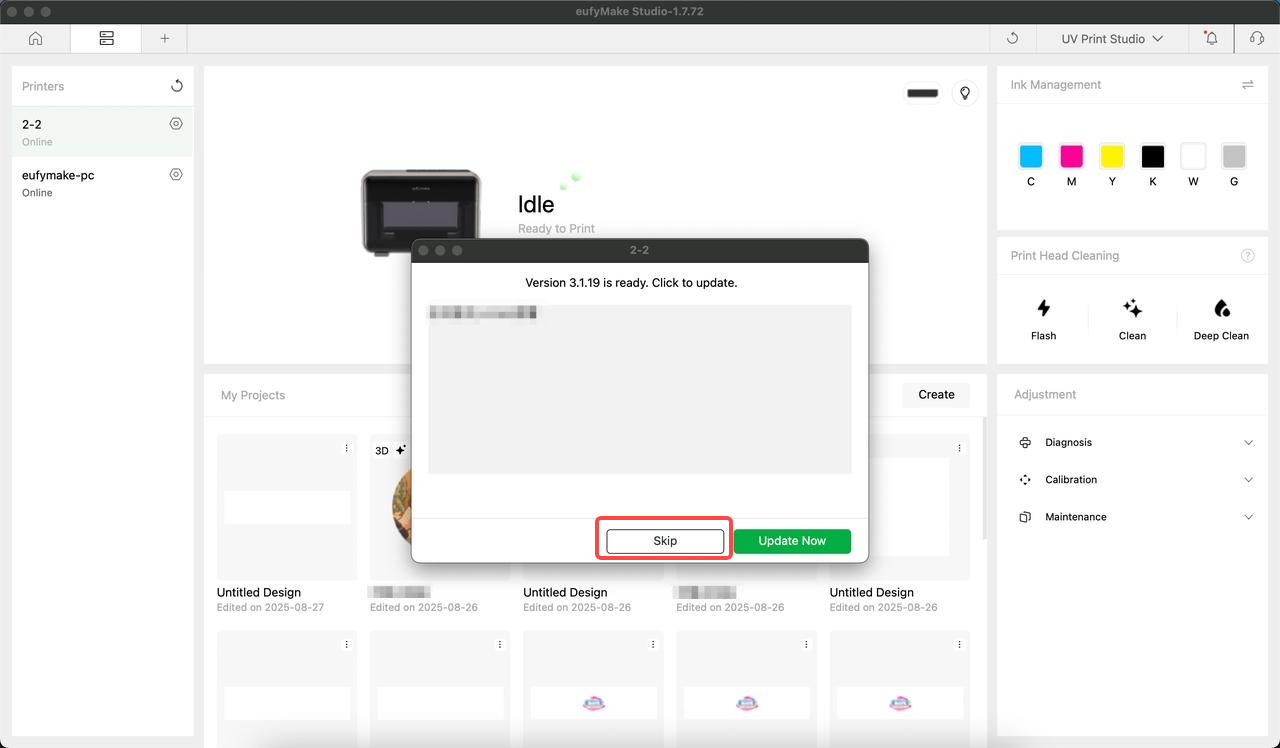Open three-dot menu of project edited 2025-08-27
This screenshot has width=1280, height=748.
click(347, 448)
